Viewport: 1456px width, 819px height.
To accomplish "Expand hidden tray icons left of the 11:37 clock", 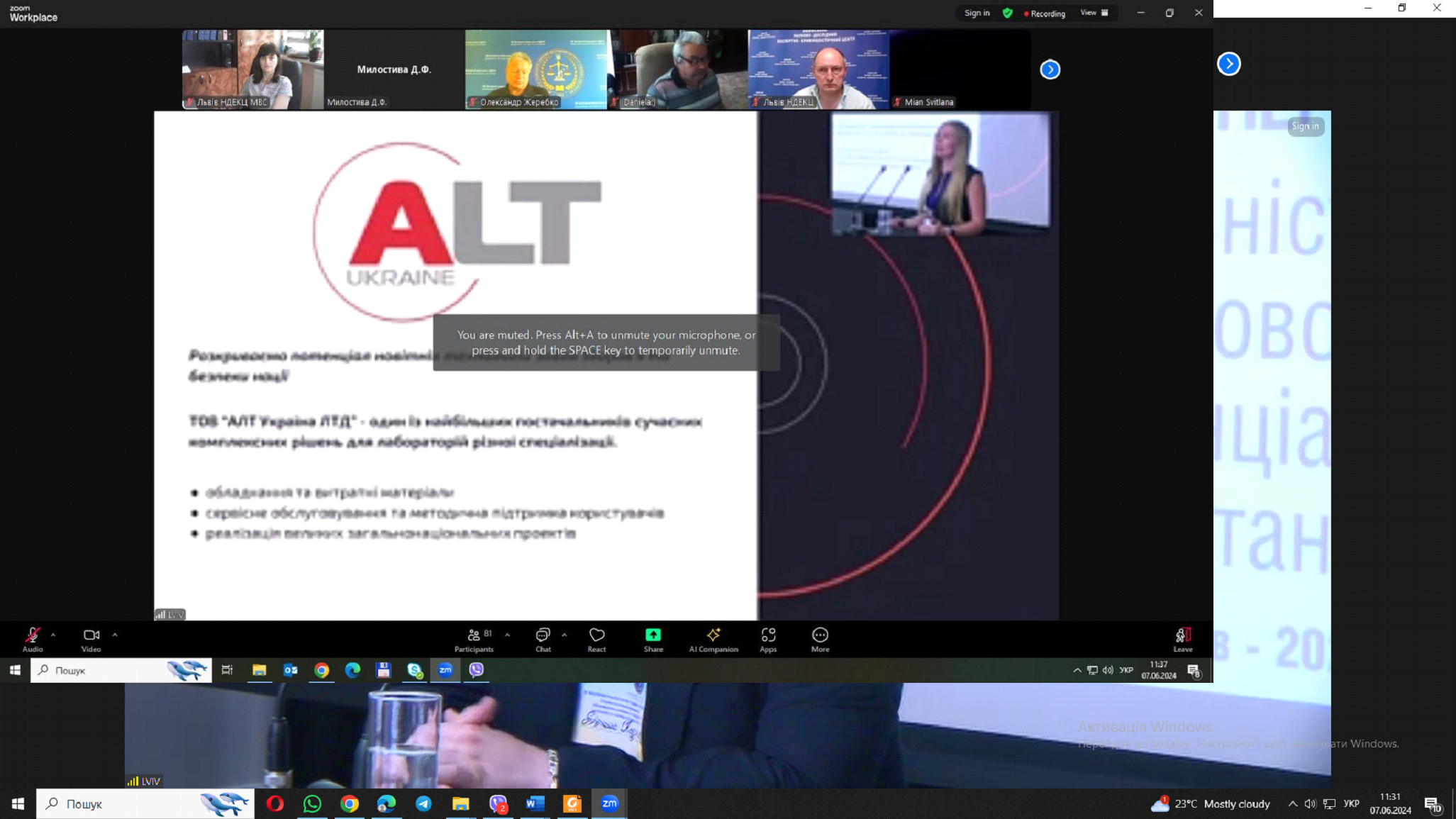I will [x=1077, y=670].
